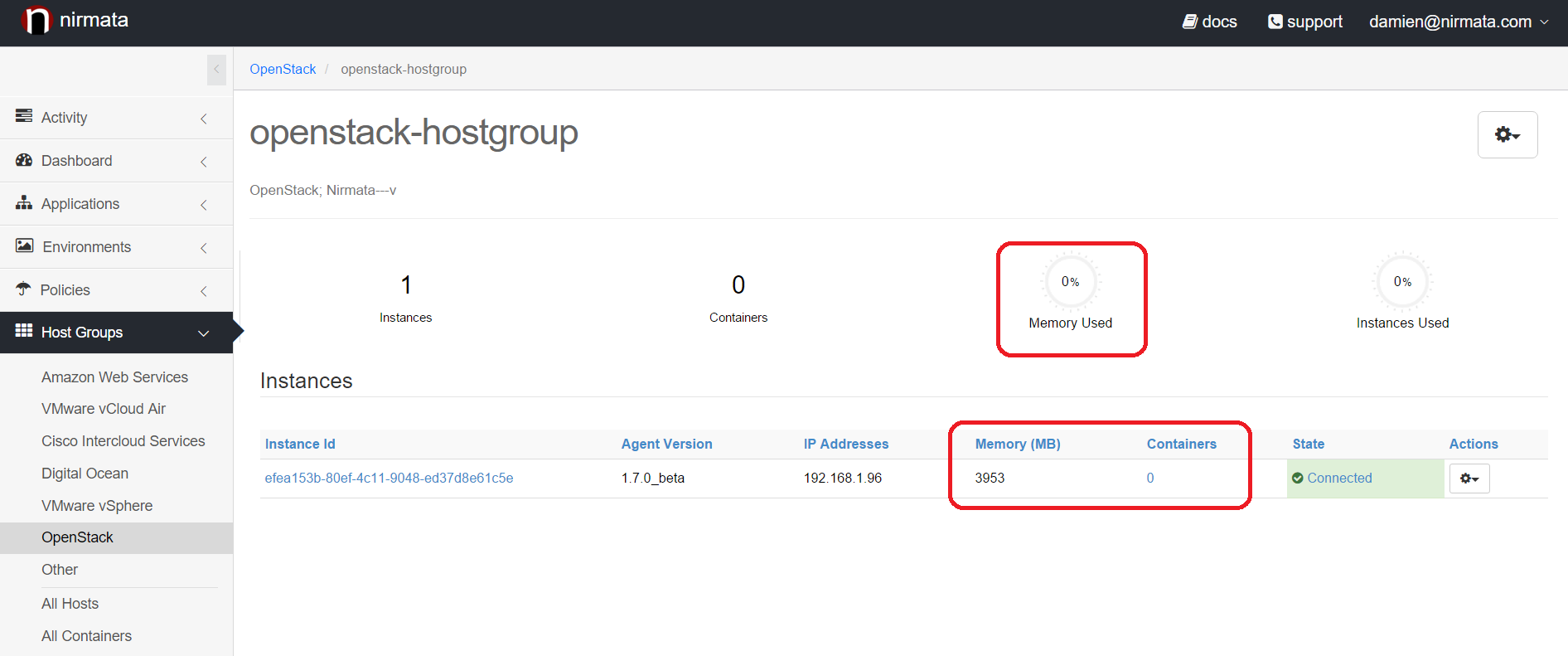
Task: Click the OpenStack; Nirmata---v description
Action: click(323, 190)
